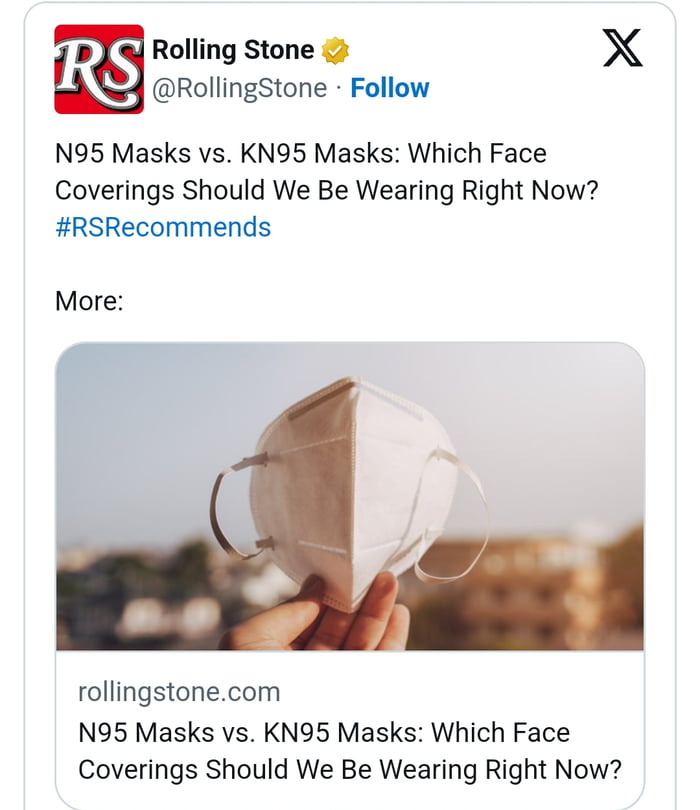The image size is (700, 810).
Task: Click the Rolling Stone RS avatar logo
Action: [99, 69]
